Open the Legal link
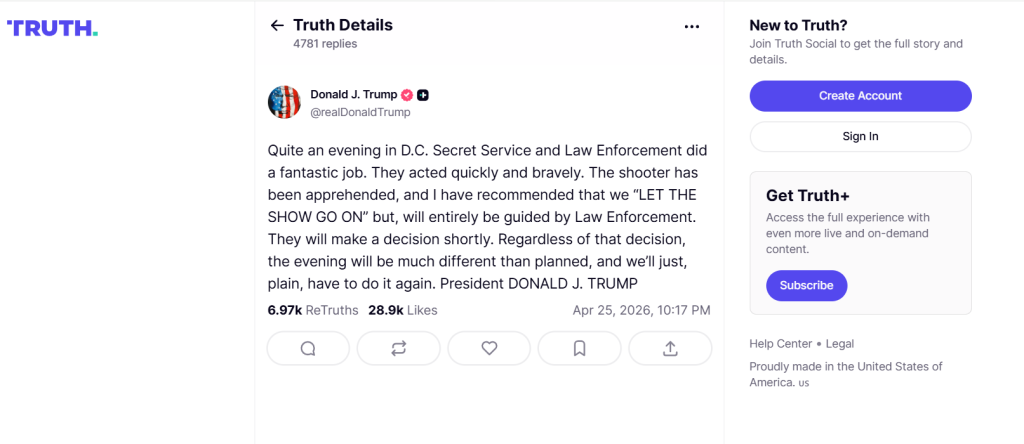 coord(840,344)
